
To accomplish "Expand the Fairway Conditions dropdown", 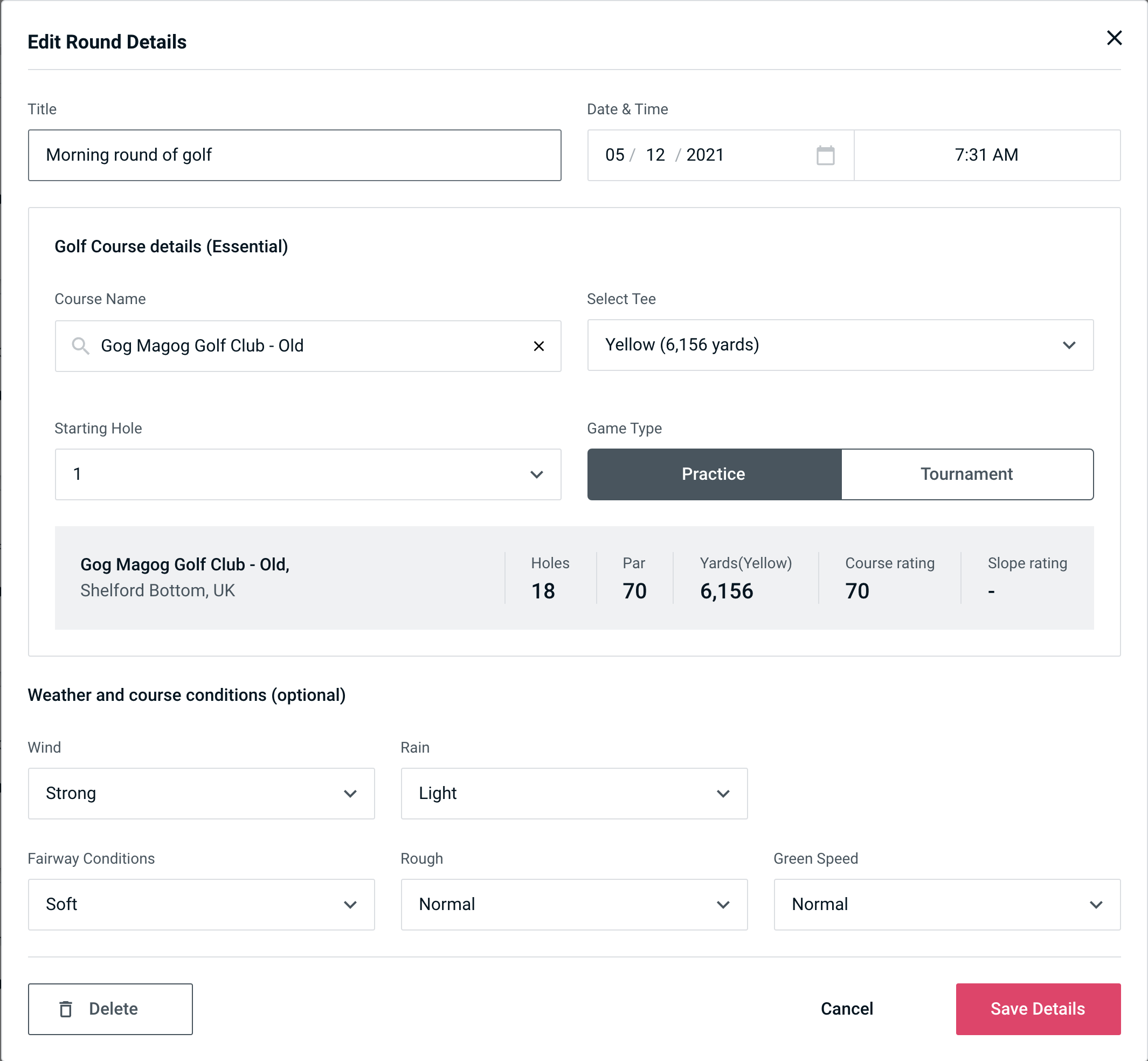I will tap(200, 904).
